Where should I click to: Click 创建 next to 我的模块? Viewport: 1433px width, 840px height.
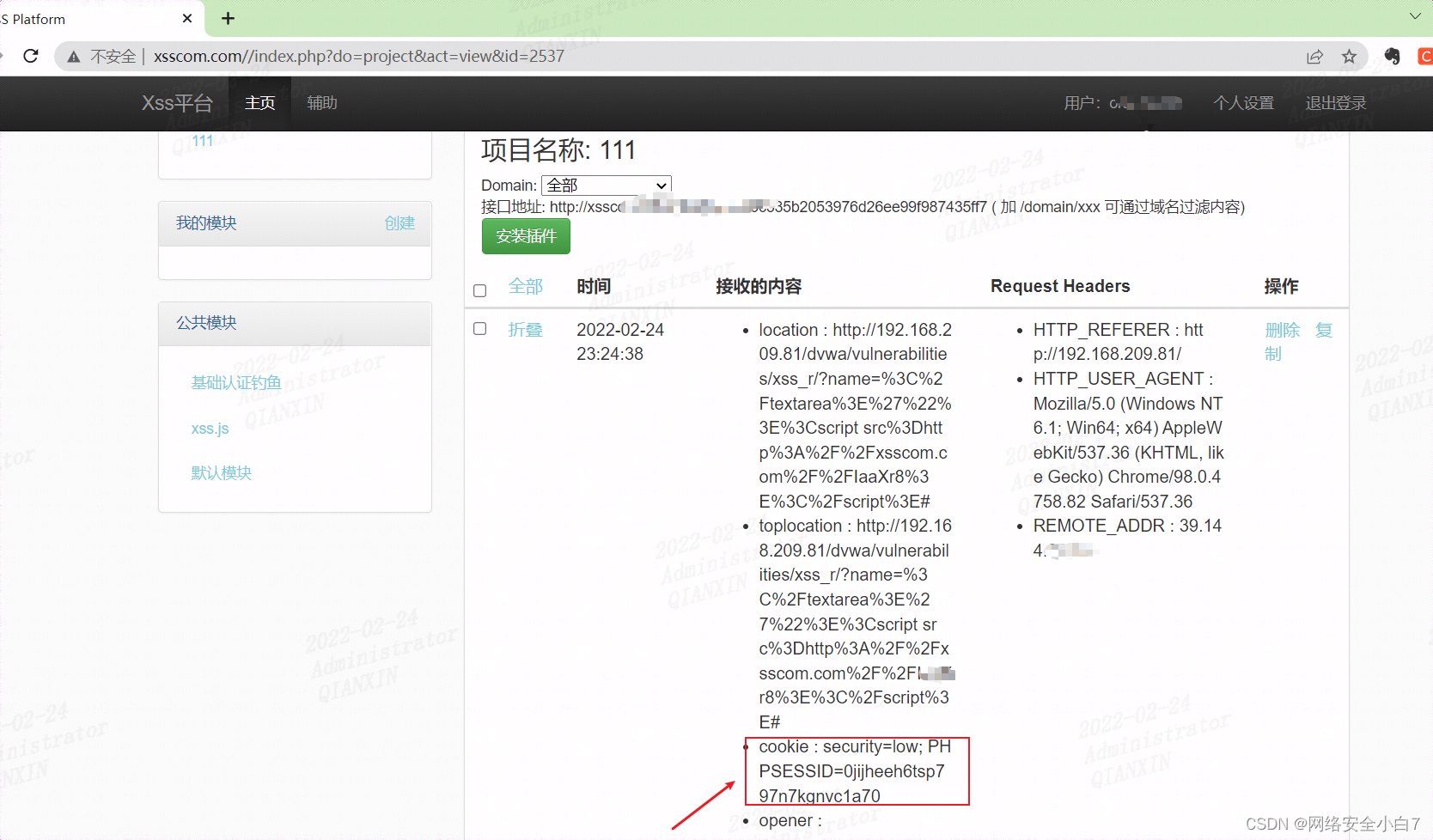[399, 223]
